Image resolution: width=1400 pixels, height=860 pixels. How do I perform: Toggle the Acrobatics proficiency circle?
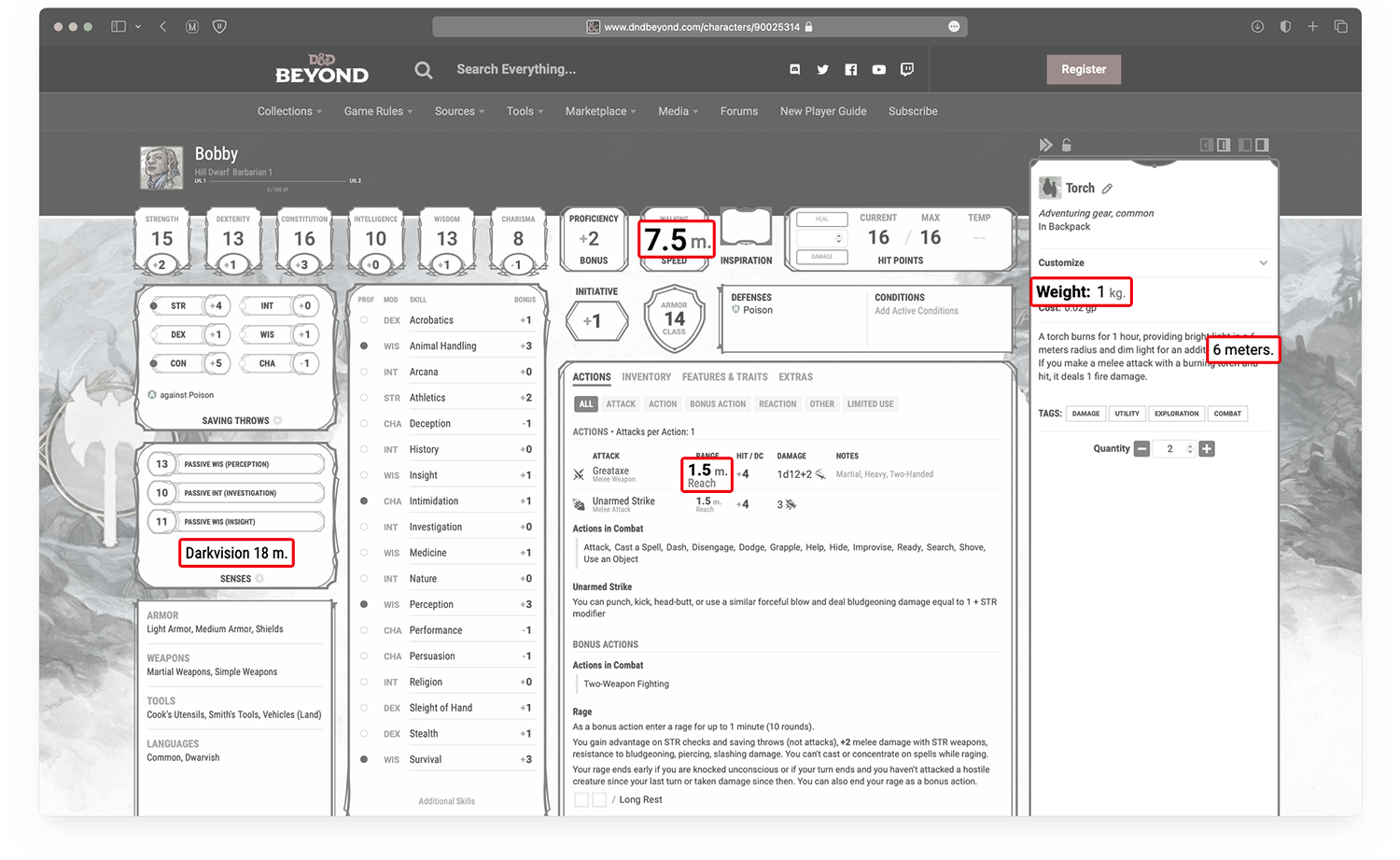point(364,320)
